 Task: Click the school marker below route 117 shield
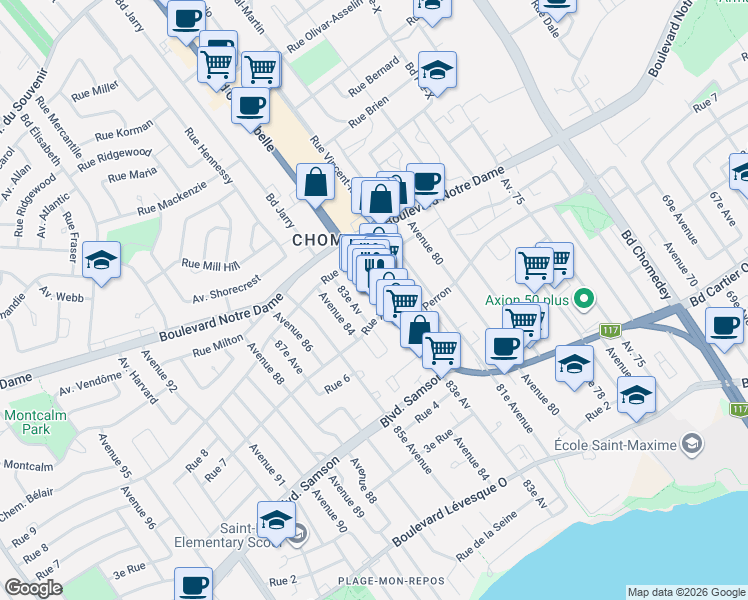point(575,365)
